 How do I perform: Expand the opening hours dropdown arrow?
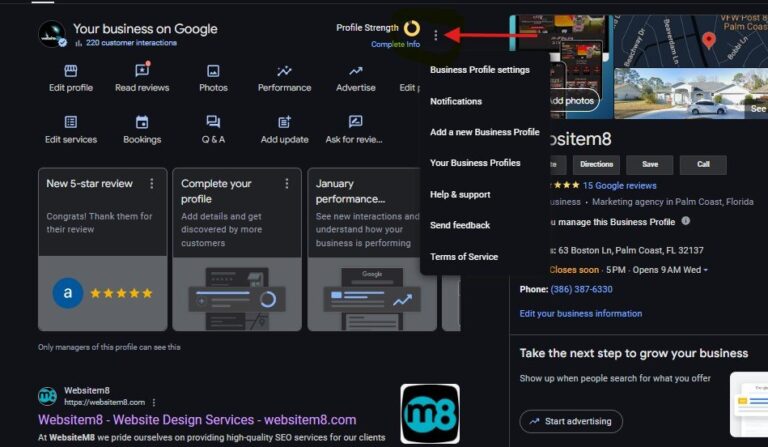click(705, 270)
